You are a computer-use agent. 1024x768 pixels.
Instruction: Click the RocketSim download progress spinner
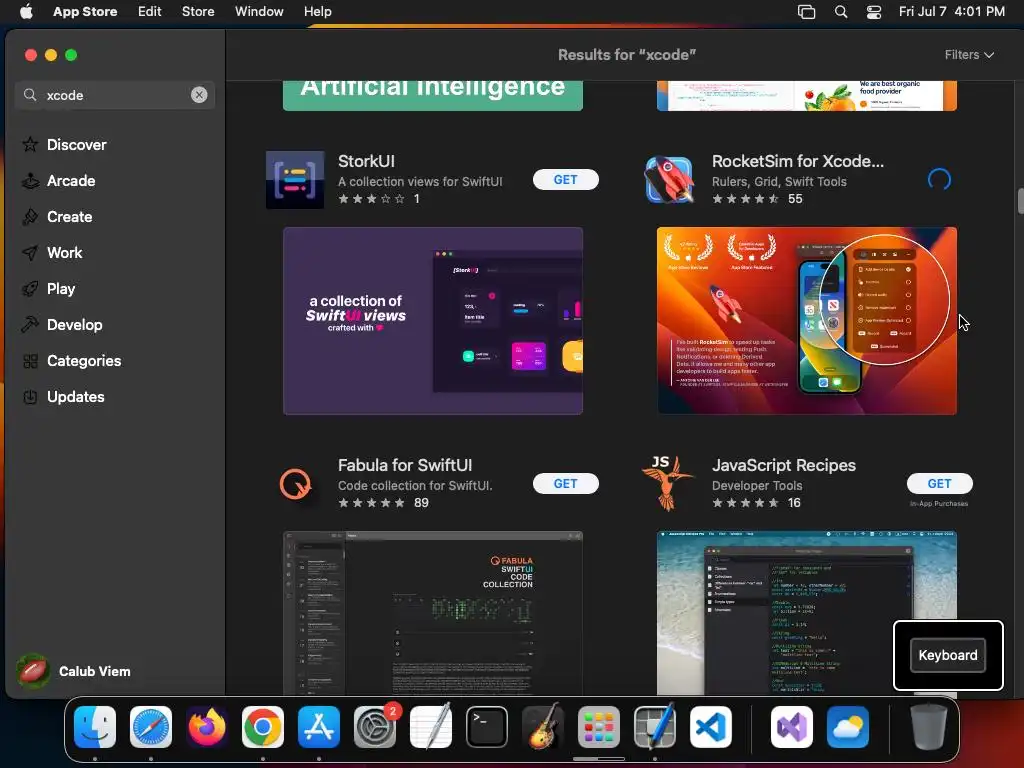[939, 180]
